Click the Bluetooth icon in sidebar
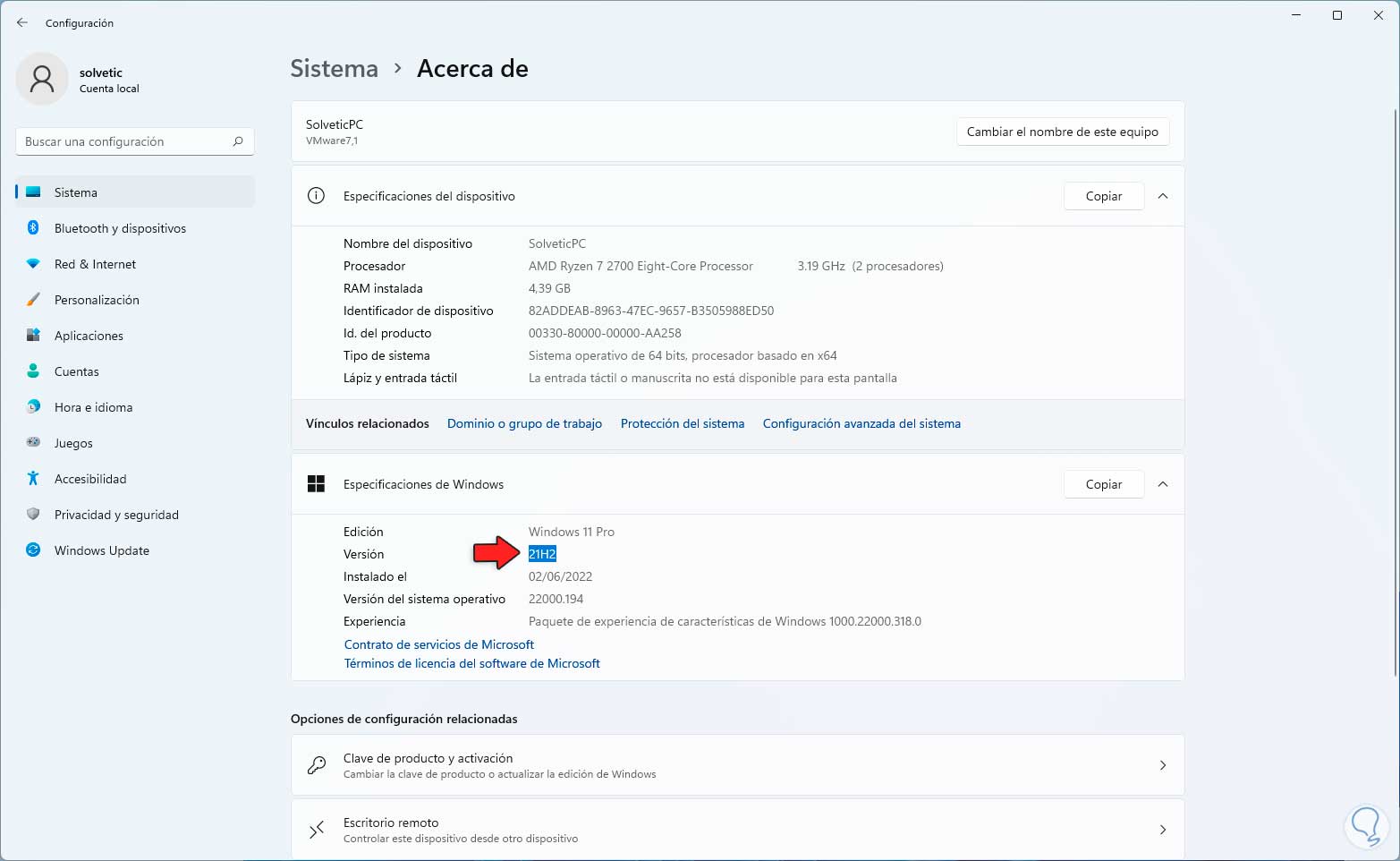1400x861 pixels. 33,228
